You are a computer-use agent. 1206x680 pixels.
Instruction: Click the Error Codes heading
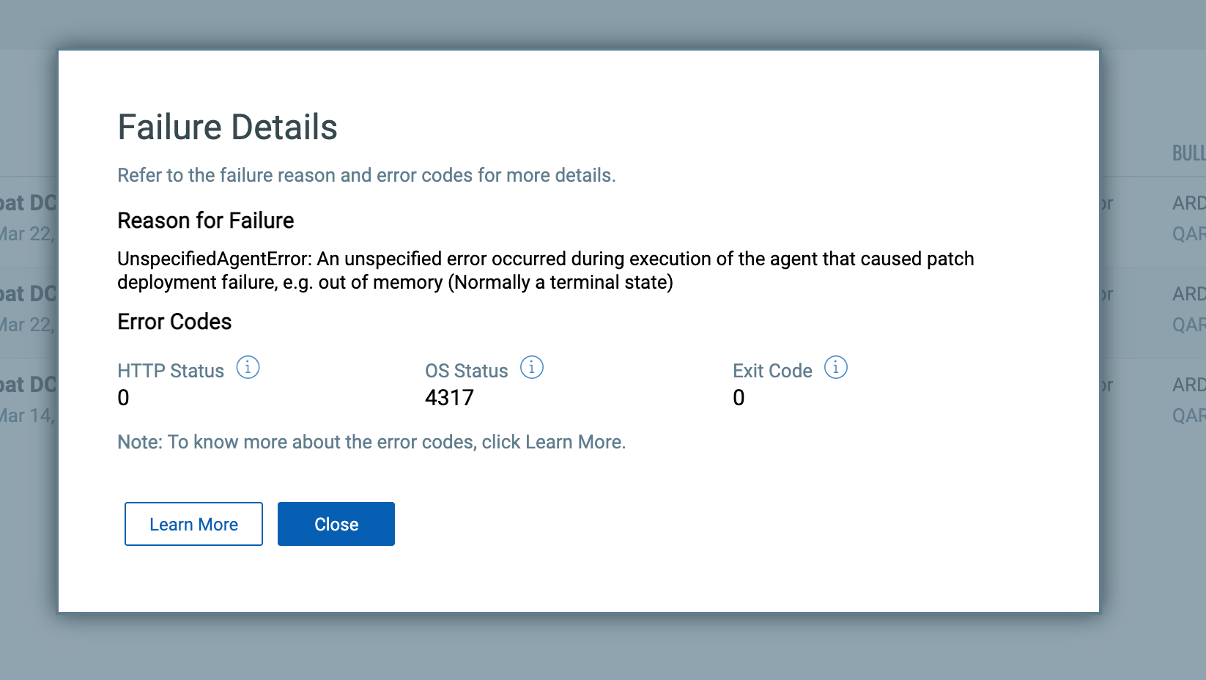point(174,321)
